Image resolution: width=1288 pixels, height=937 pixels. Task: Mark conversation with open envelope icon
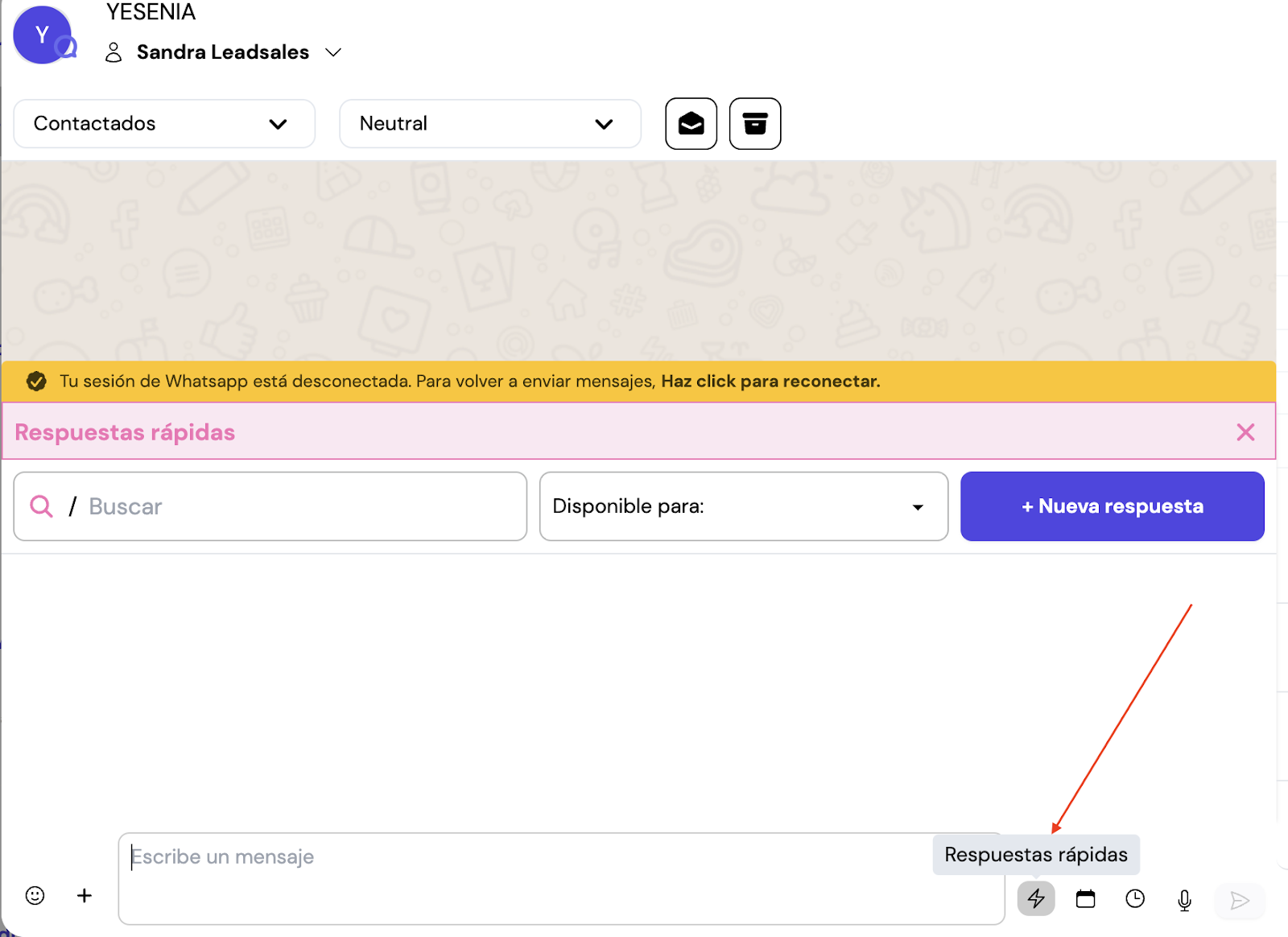coord(691,124)
